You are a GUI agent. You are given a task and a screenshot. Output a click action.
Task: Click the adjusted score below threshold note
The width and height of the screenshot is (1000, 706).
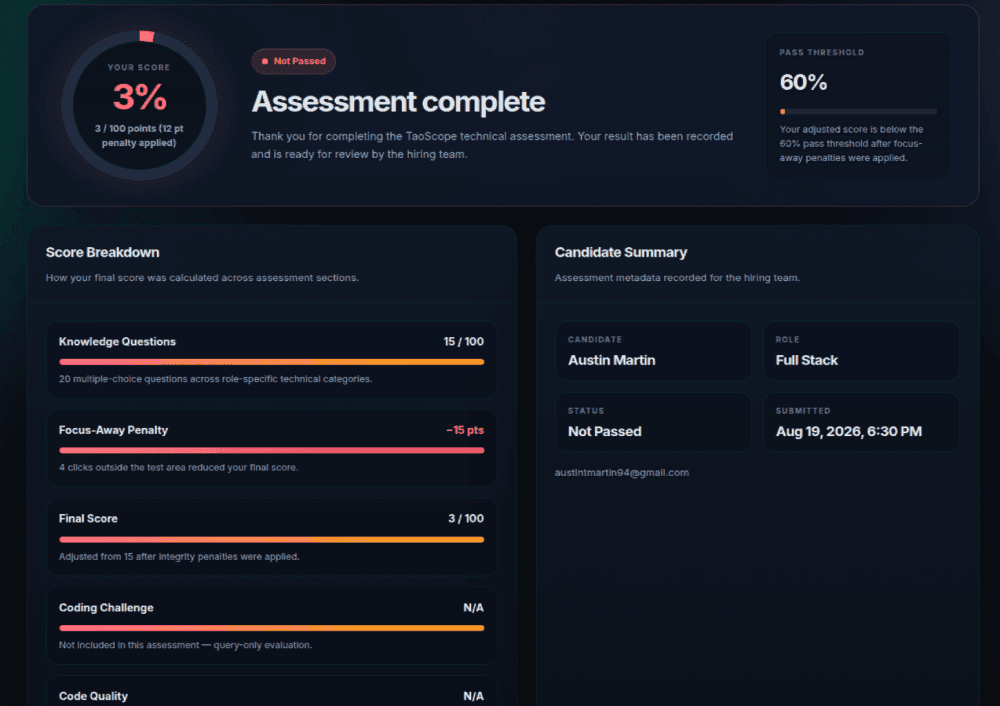pos(851,143)
